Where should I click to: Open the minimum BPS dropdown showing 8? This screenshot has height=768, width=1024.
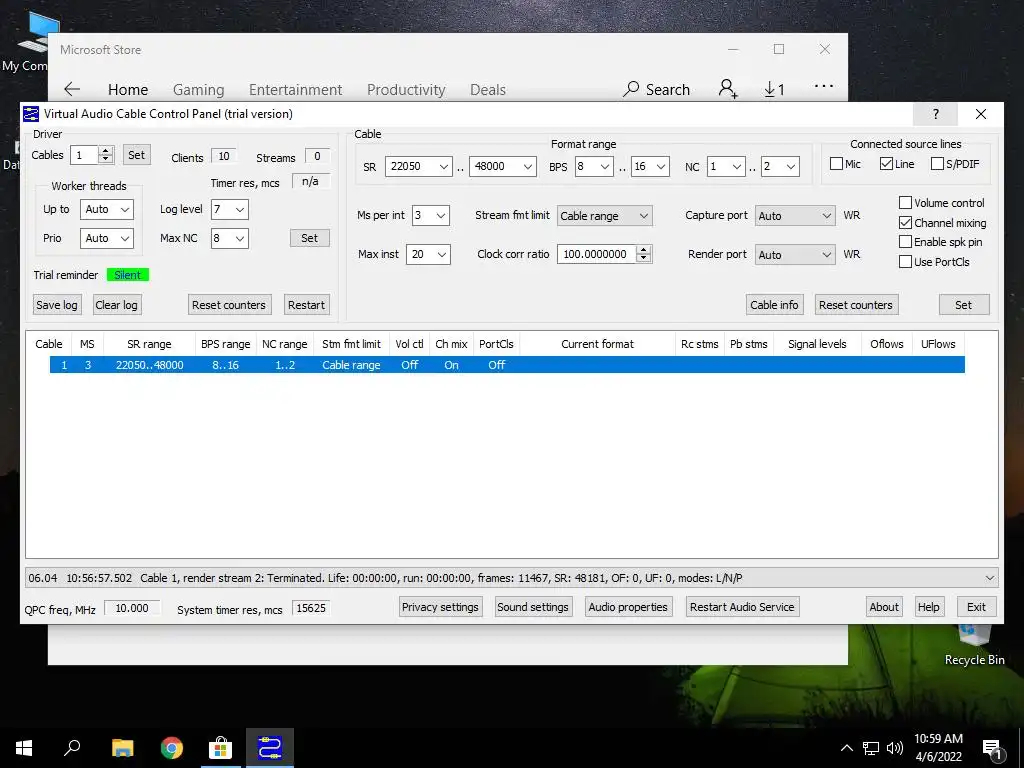pos(605,167)
